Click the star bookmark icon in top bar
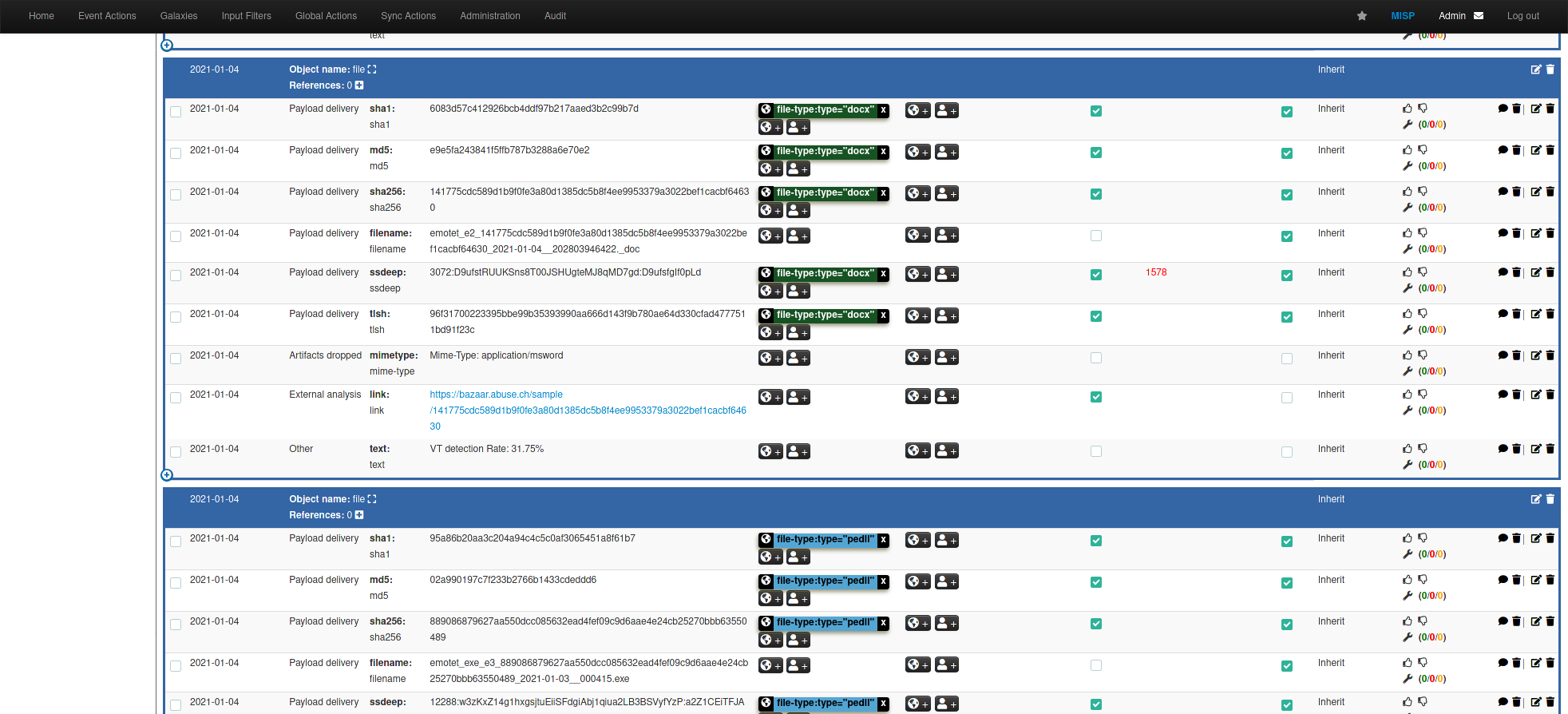 pyautogui.click(x=1362, y=16)
